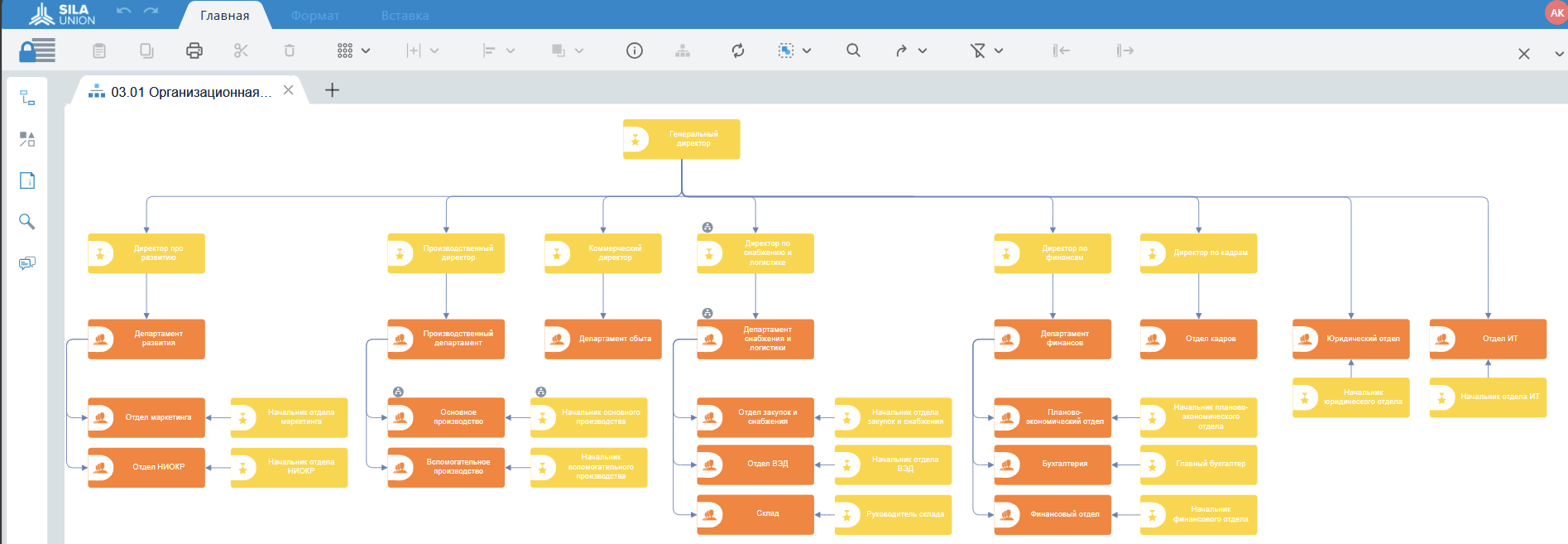Close the 03.01 Организационная tab
This screenshot has width=1568, height=544.
(288, 90)
